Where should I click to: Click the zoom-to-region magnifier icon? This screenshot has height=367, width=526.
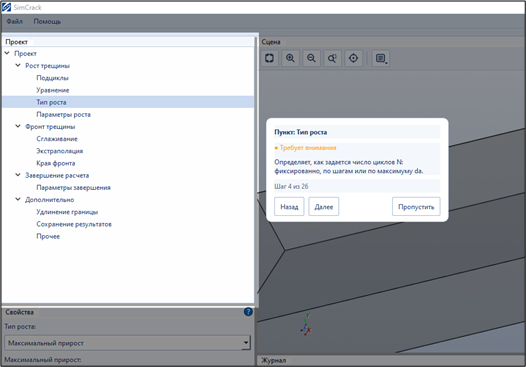(332, 58)
